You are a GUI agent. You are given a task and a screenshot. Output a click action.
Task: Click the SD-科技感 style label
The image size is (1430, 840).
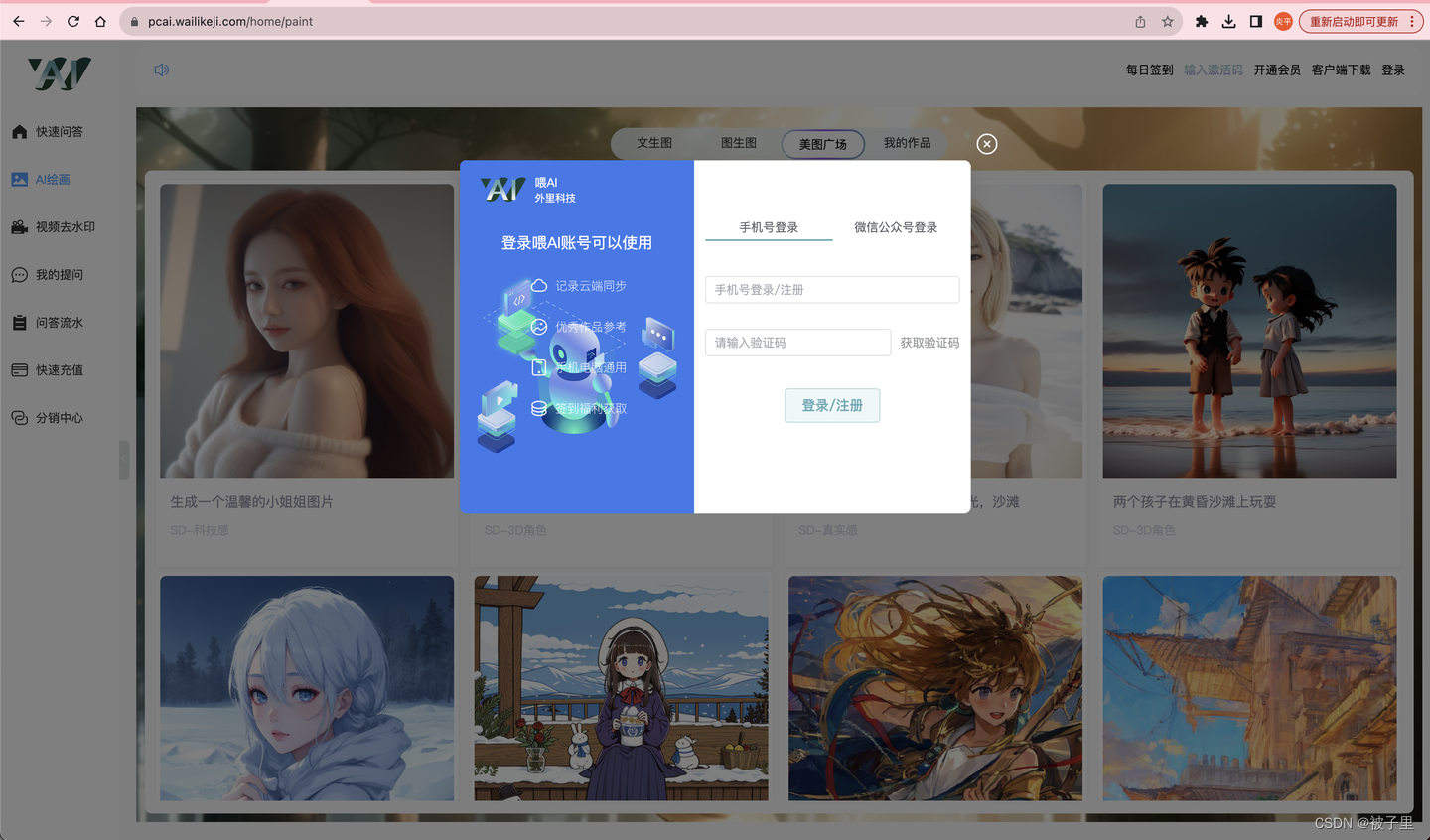coord(200,530)
